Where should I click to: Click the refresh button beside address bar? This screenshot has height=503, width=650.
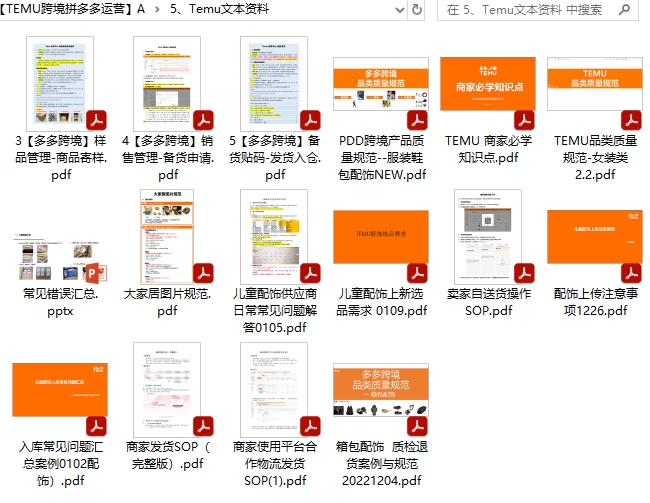click(417, 9)
